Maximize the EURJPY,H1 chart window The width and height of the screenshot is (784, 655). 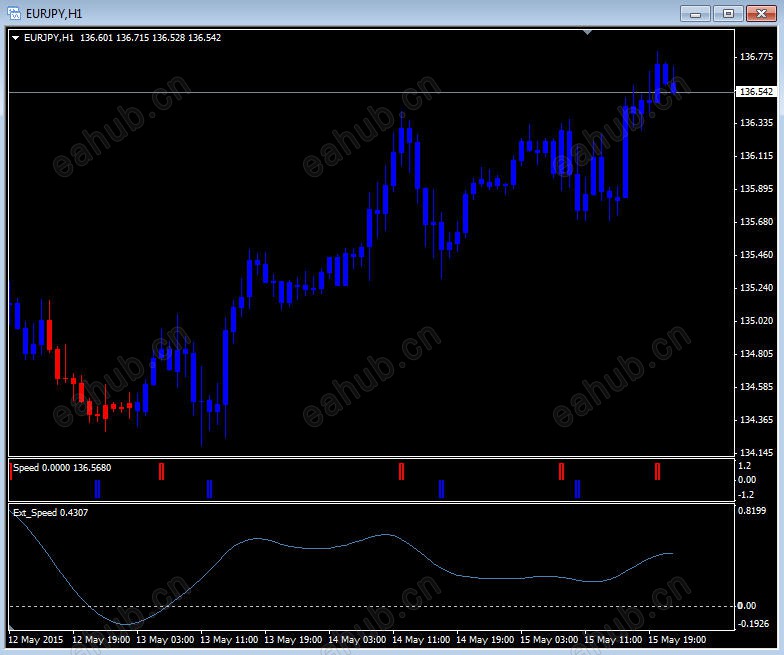tap(728, 14)
